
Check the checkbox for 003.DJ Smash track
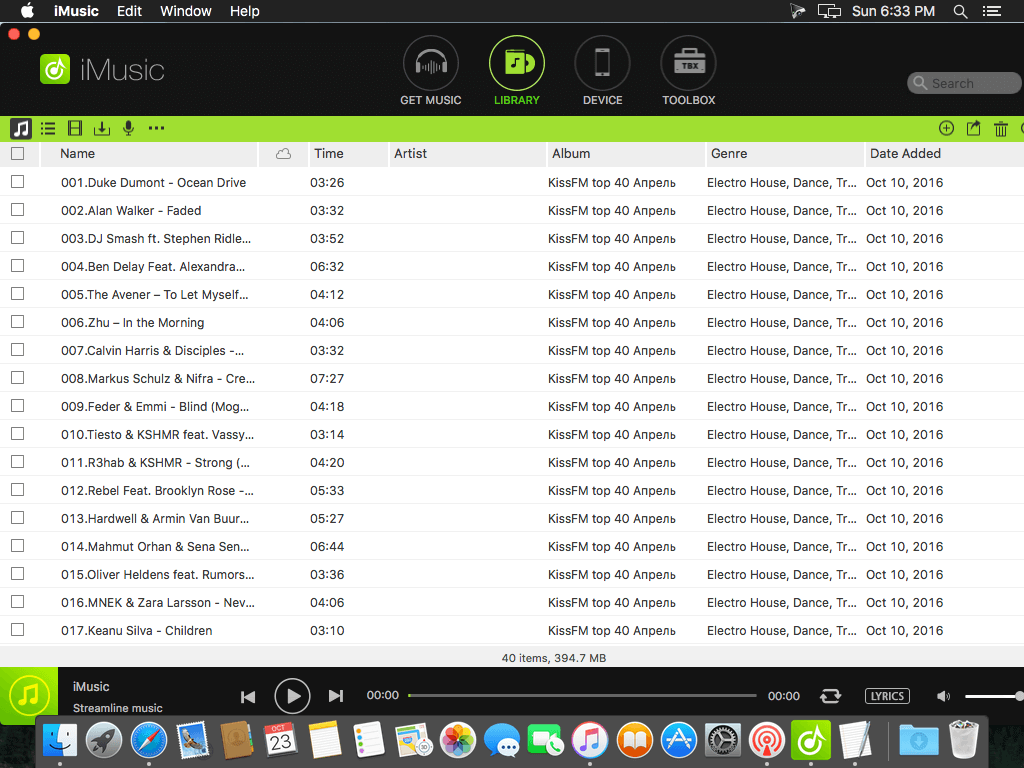coord(15,238)
